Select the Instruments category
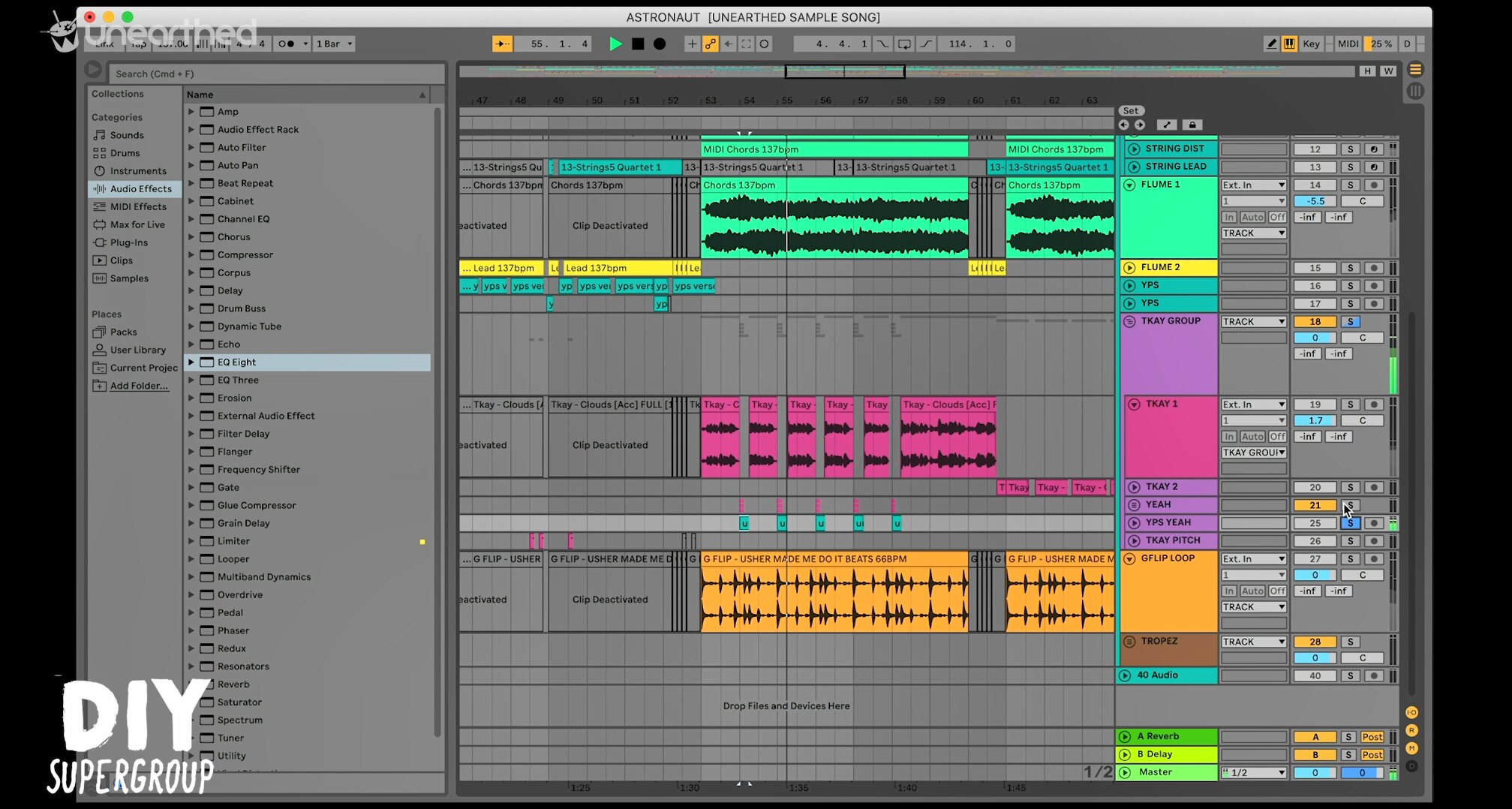This screenshot has width=1512, height=809. pos(130,170)
